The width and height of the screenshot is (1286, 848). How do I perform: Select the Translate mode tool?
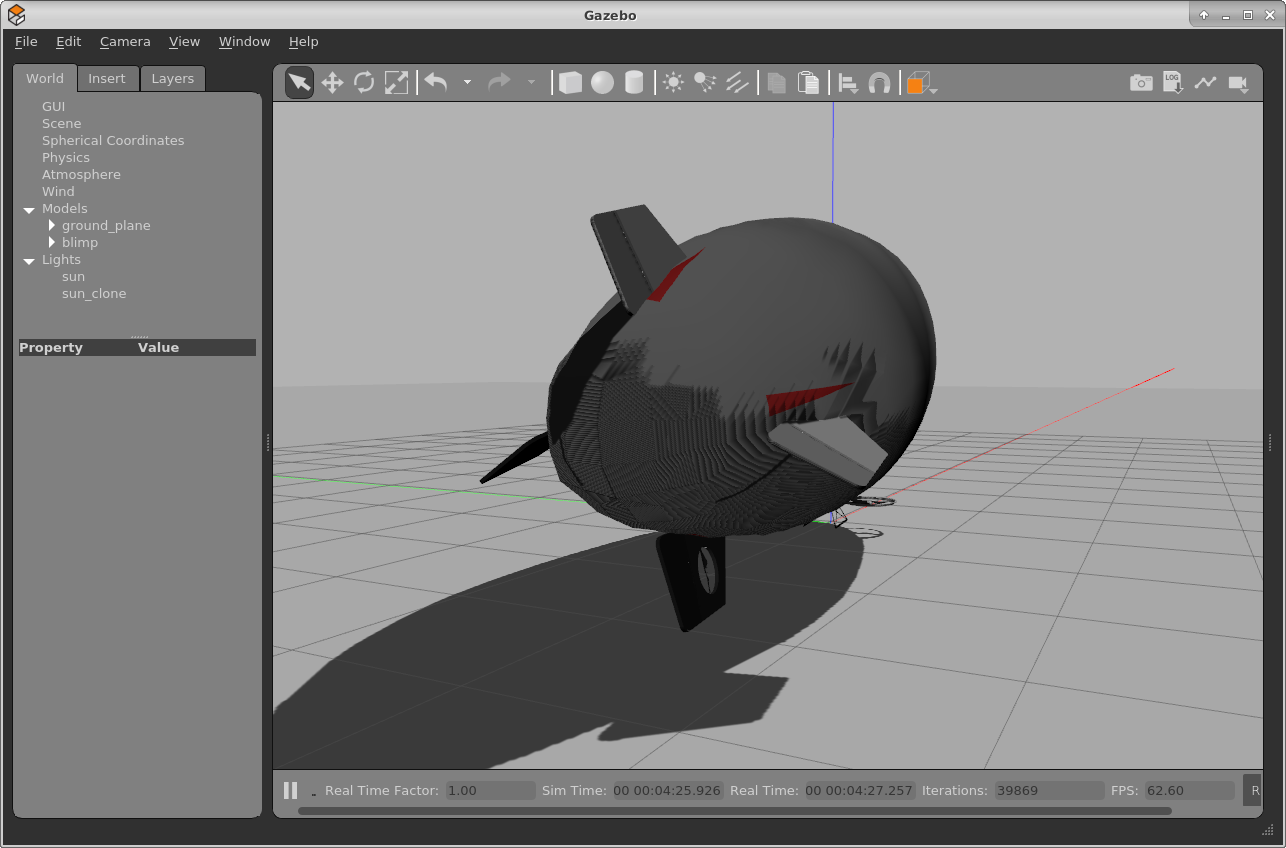[332, 83]
